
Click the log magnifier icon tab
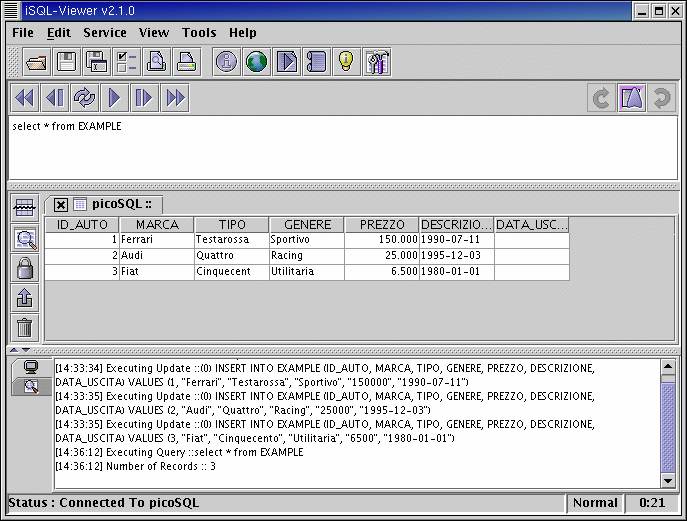(x=31, y=386)
